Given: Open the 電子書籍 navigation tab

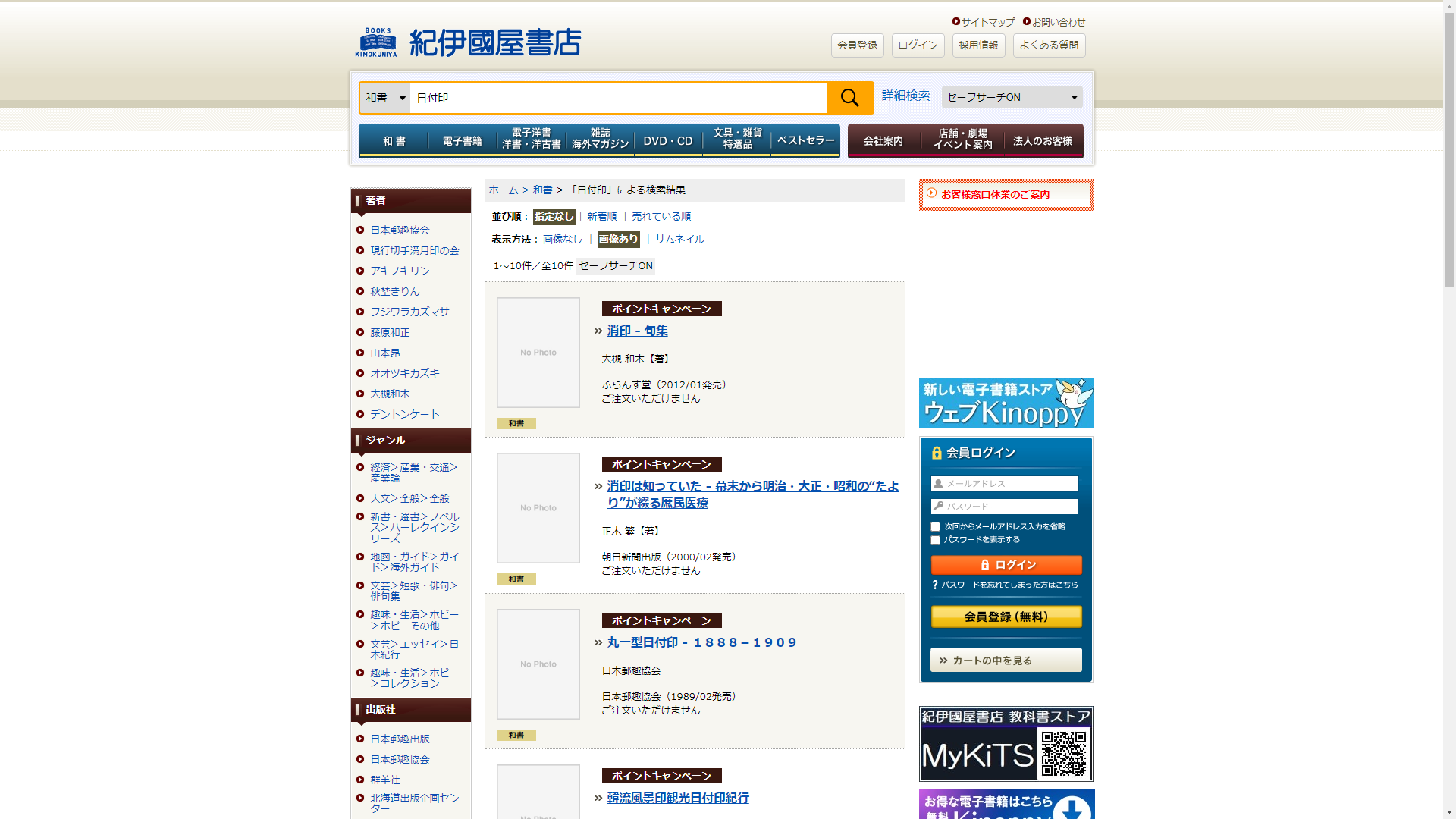Looking at the screenshot, I should (462, 141).
